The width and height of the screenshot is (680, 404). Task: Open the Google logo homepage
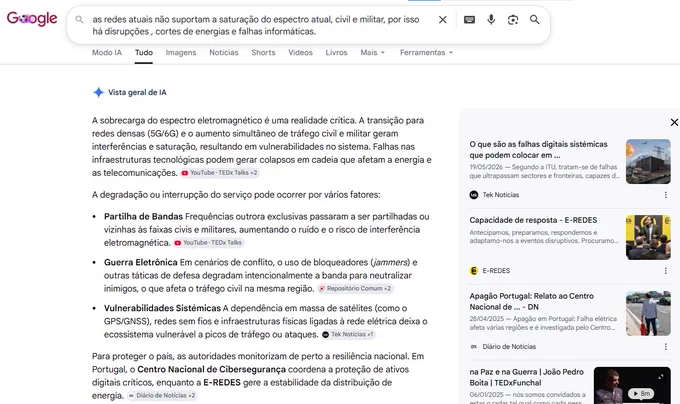32,19
